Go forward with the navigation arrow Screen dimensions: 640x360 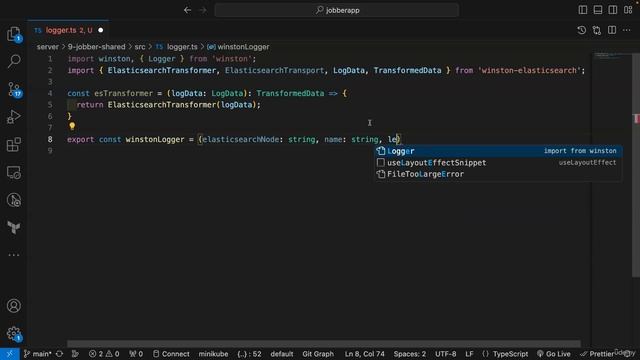click(203, 10)
